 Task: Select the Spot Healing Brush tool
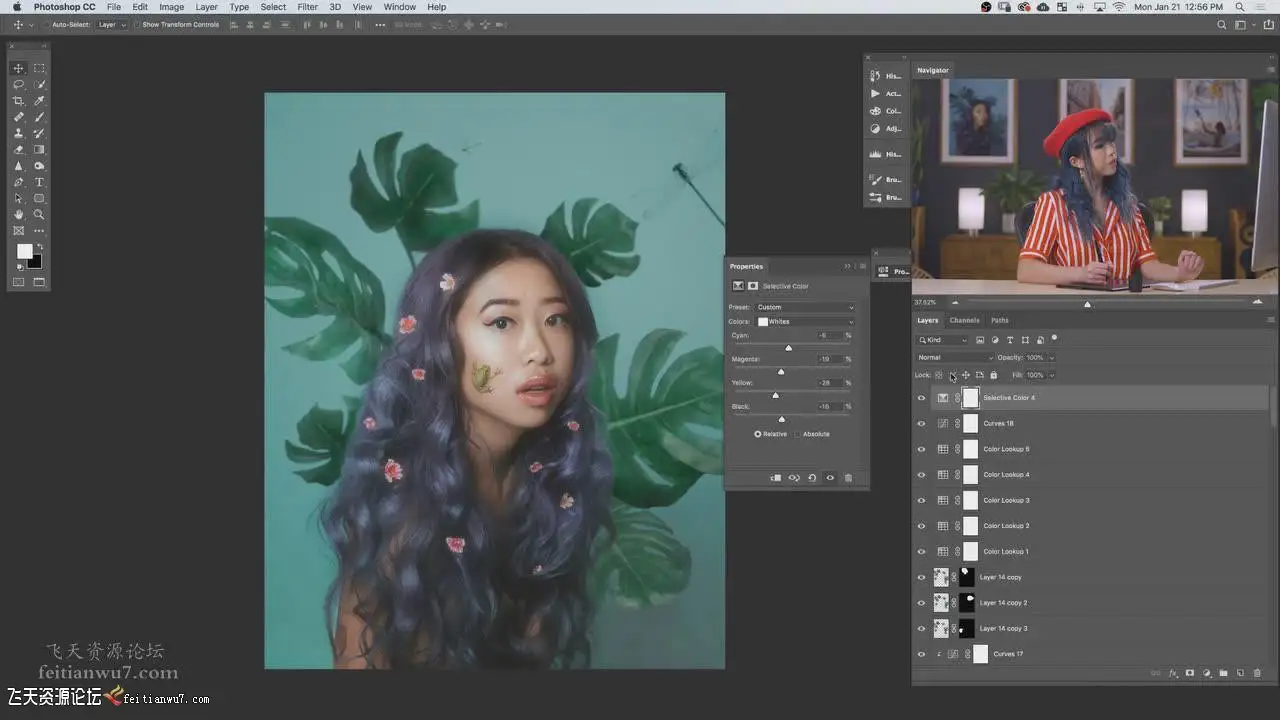(x=18, y=117)
